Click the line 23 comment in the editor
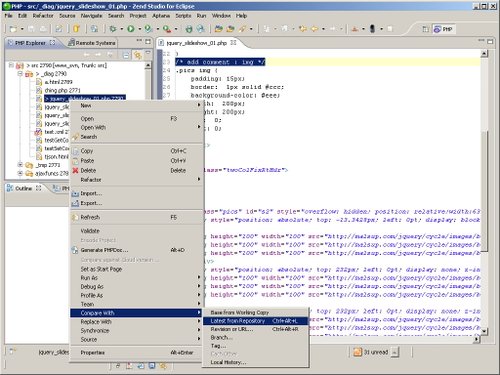 point(220,62)
